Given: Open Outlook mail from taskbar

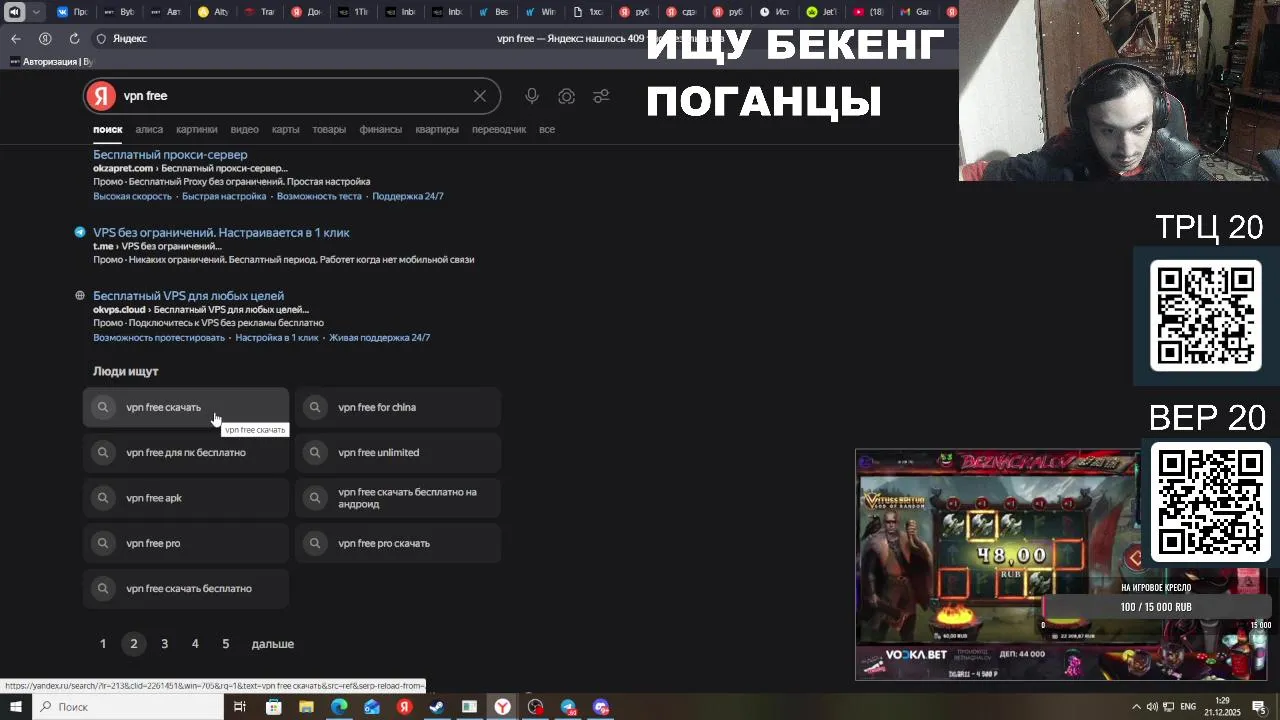Looking at the screenshot, I should 372,707.
